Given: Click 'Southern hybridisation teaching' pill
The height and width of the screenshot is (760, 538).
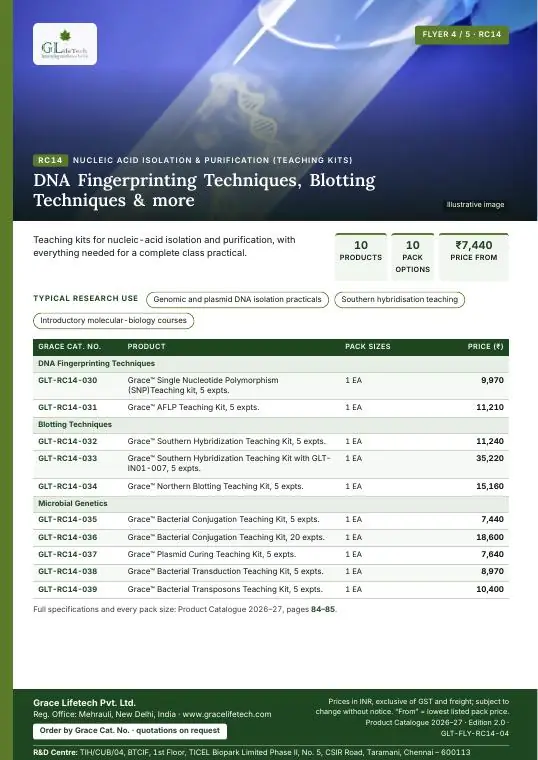Looking at the screenshot, I should point(399,300).
